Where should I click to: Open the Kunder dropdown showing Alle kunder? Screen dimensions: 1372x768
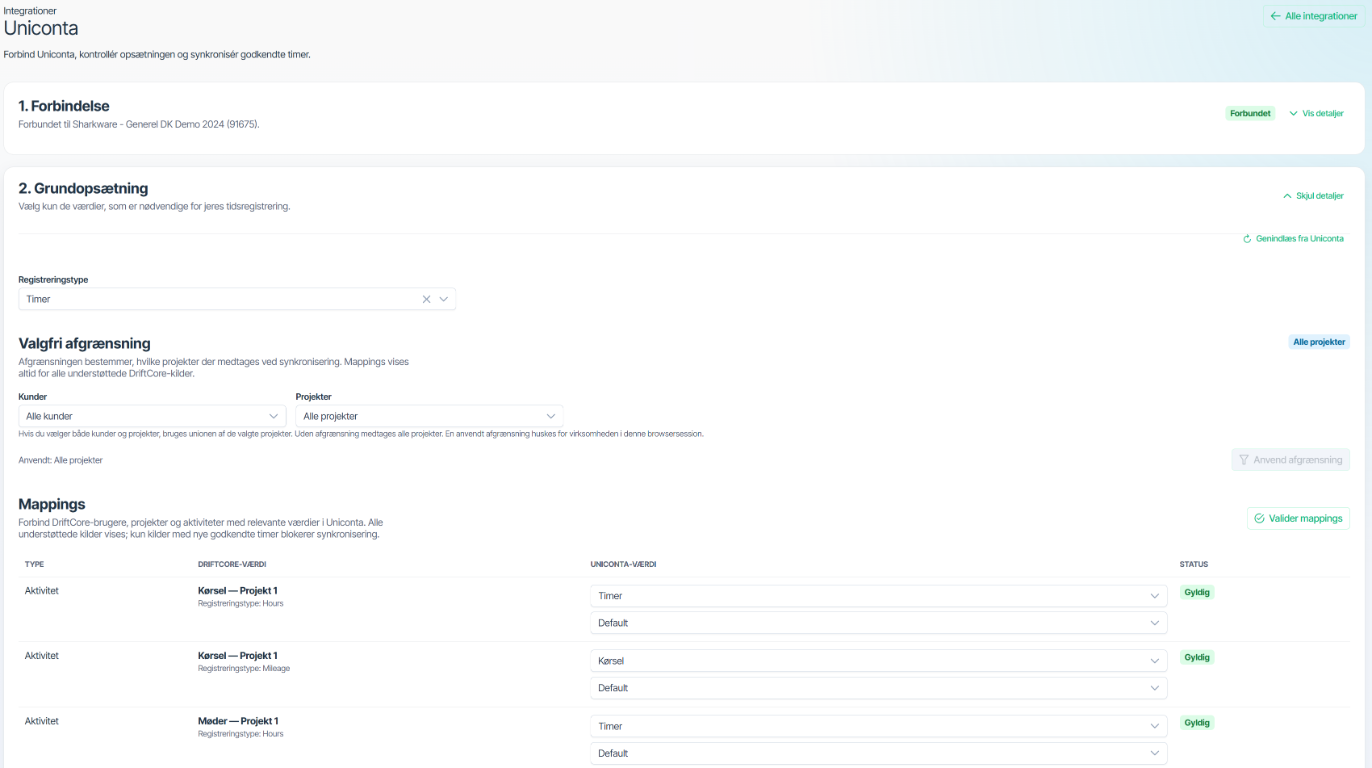152,416
